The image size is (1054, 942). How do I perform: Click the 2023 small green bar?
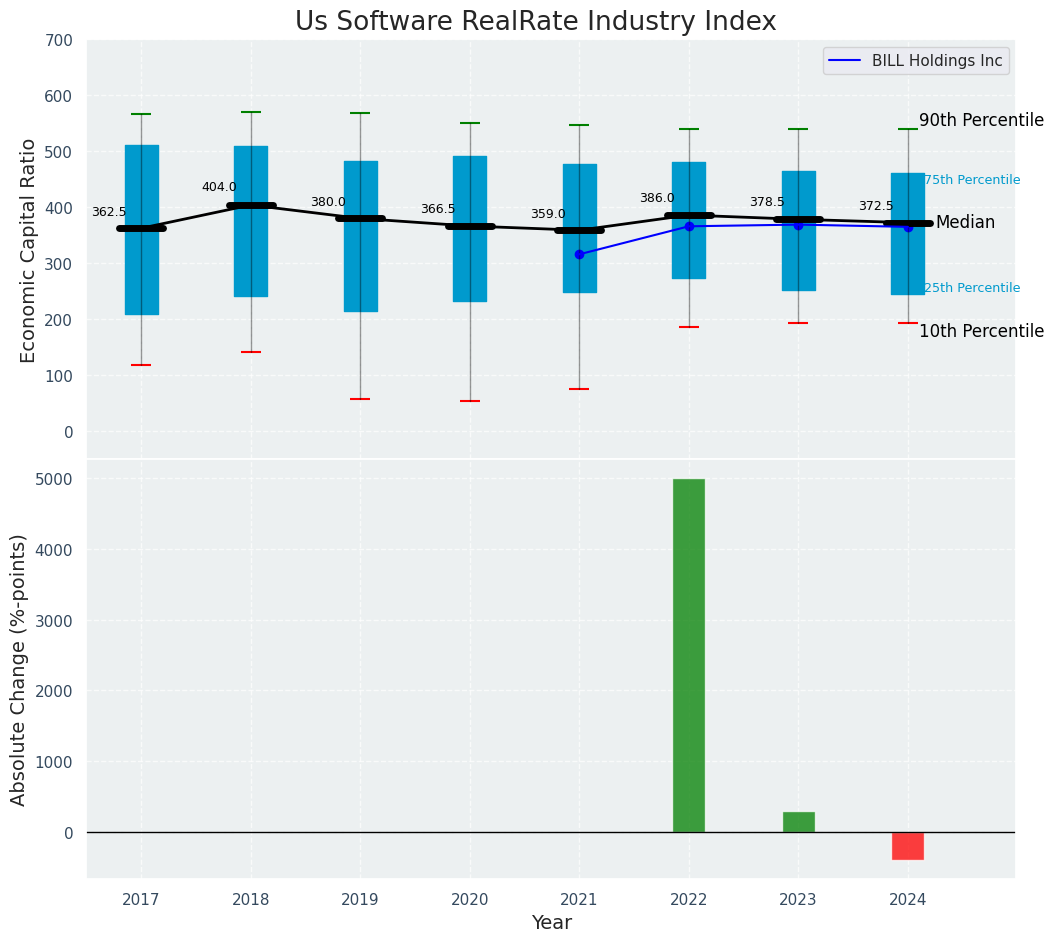(x=799, y=822)
